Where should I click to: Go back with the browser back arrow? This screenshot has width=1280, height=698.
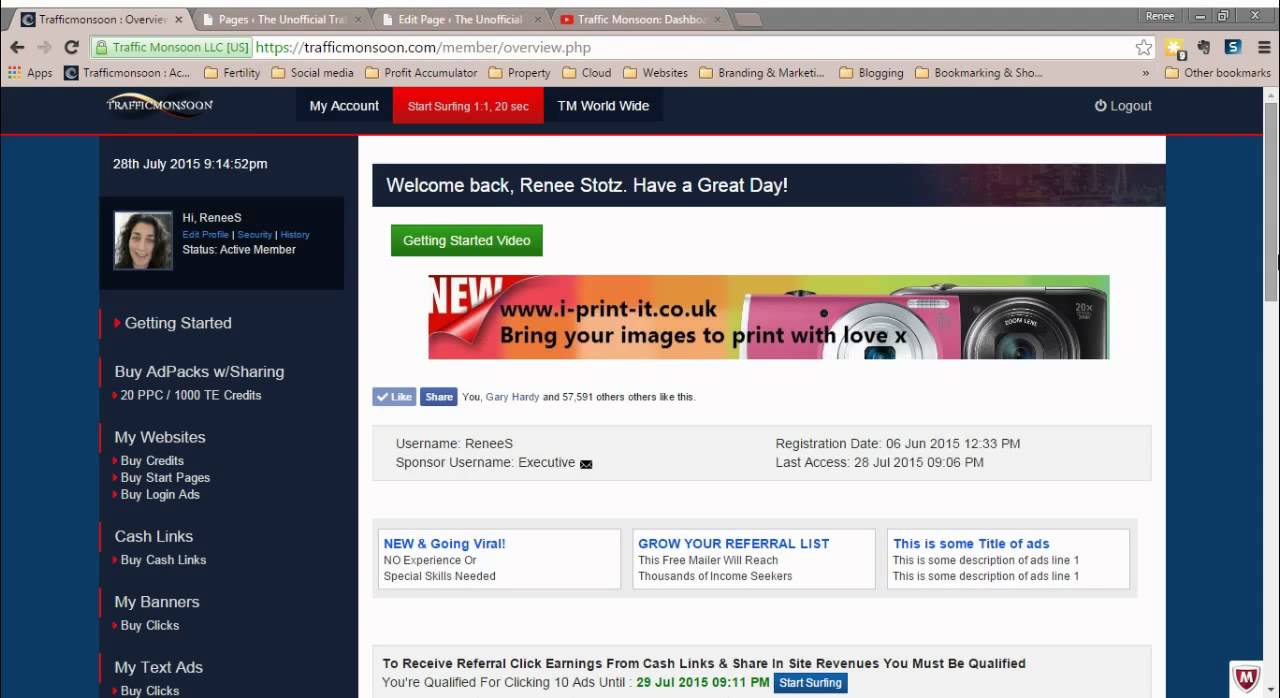(x=17, y=47)
